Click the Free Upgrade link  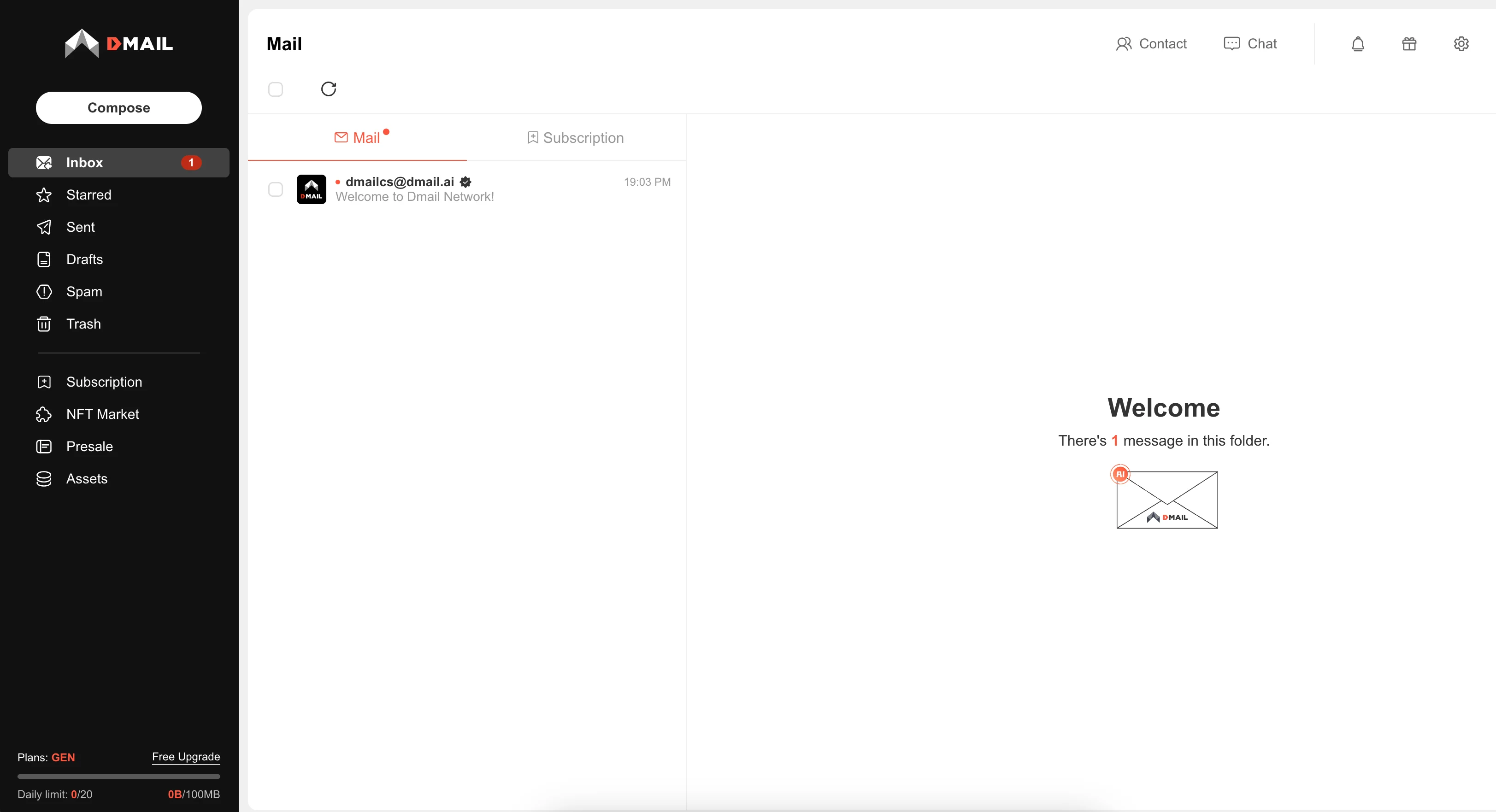186,756
